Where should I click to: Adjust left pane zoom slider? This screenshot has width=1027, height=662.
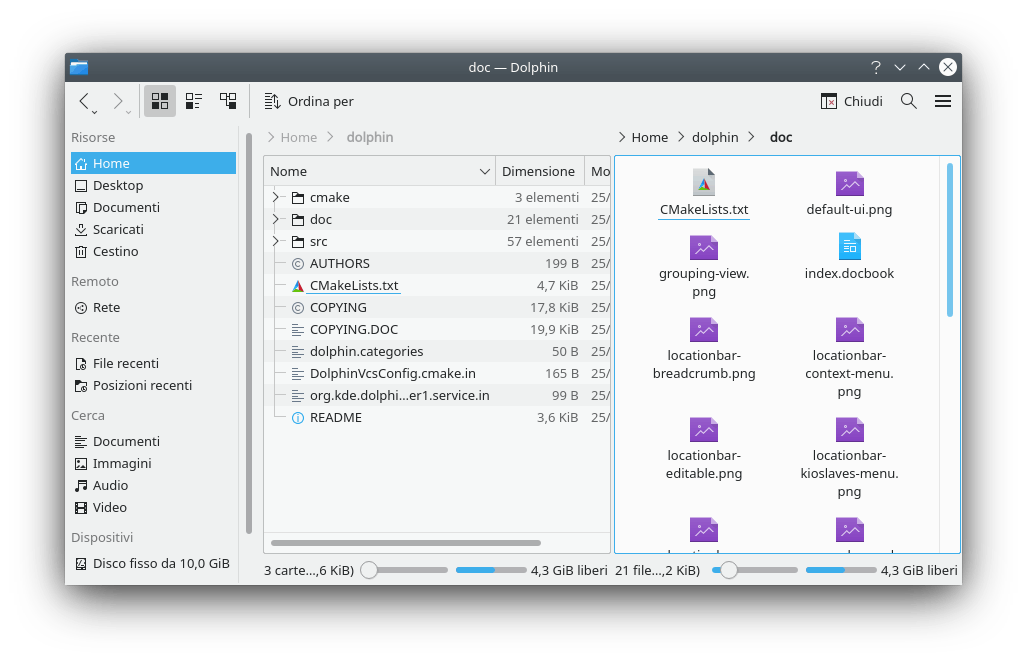(370, 570)
